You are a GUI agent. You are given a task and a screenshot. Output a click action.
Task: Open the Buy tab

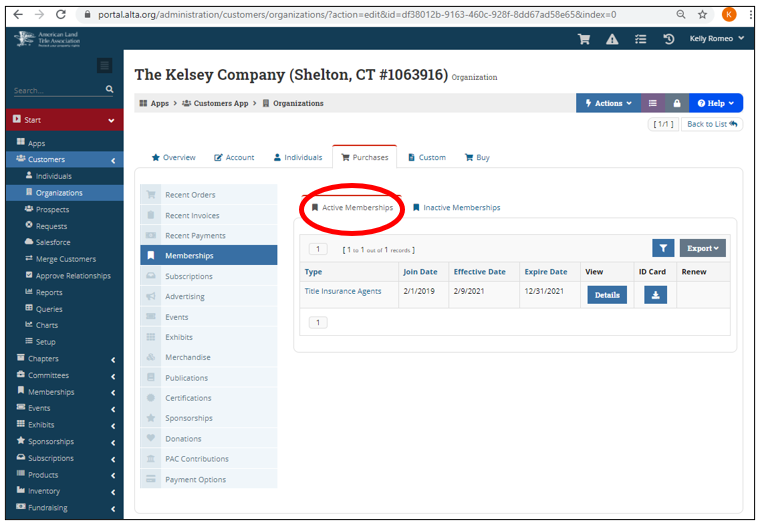coord(477,158)
